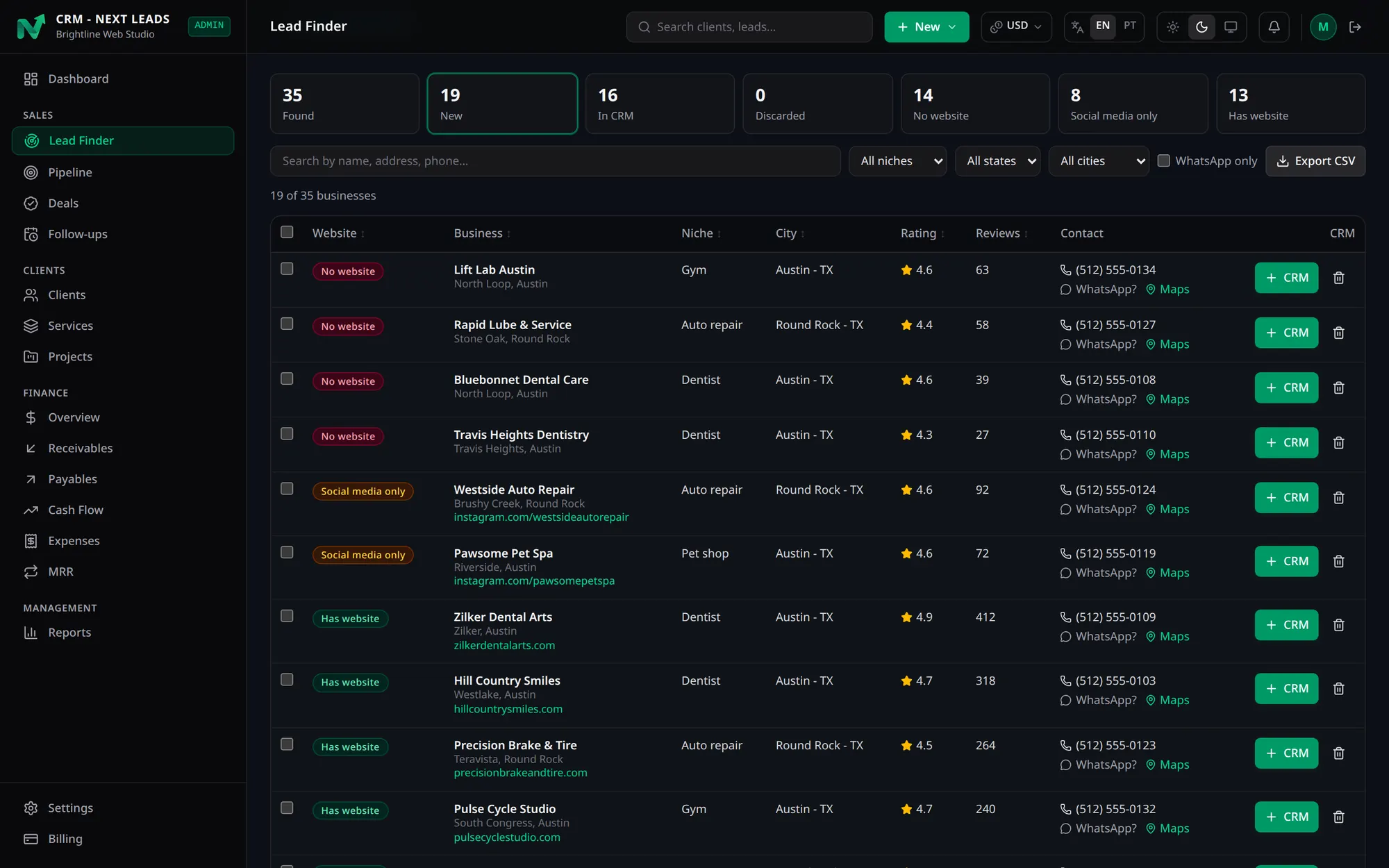Filter by the No website card
The width and height of the screenshot is (1389, 868).
point(975,103)
